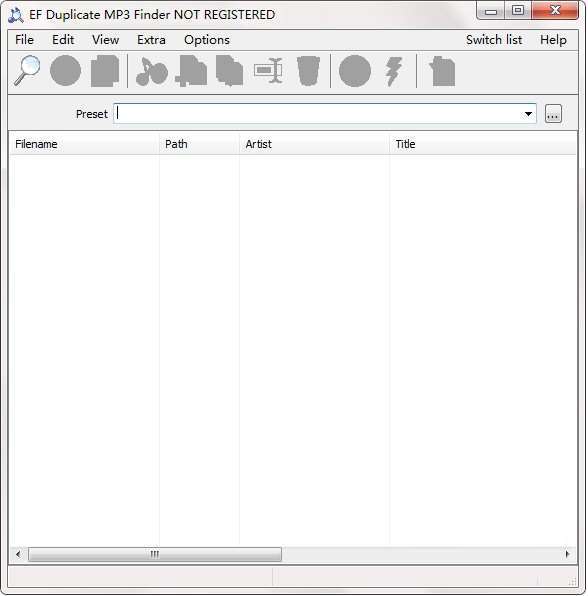Click the rename text-cursor toolbar icon
The image size is (588, 596).
(x=269, y=71)
